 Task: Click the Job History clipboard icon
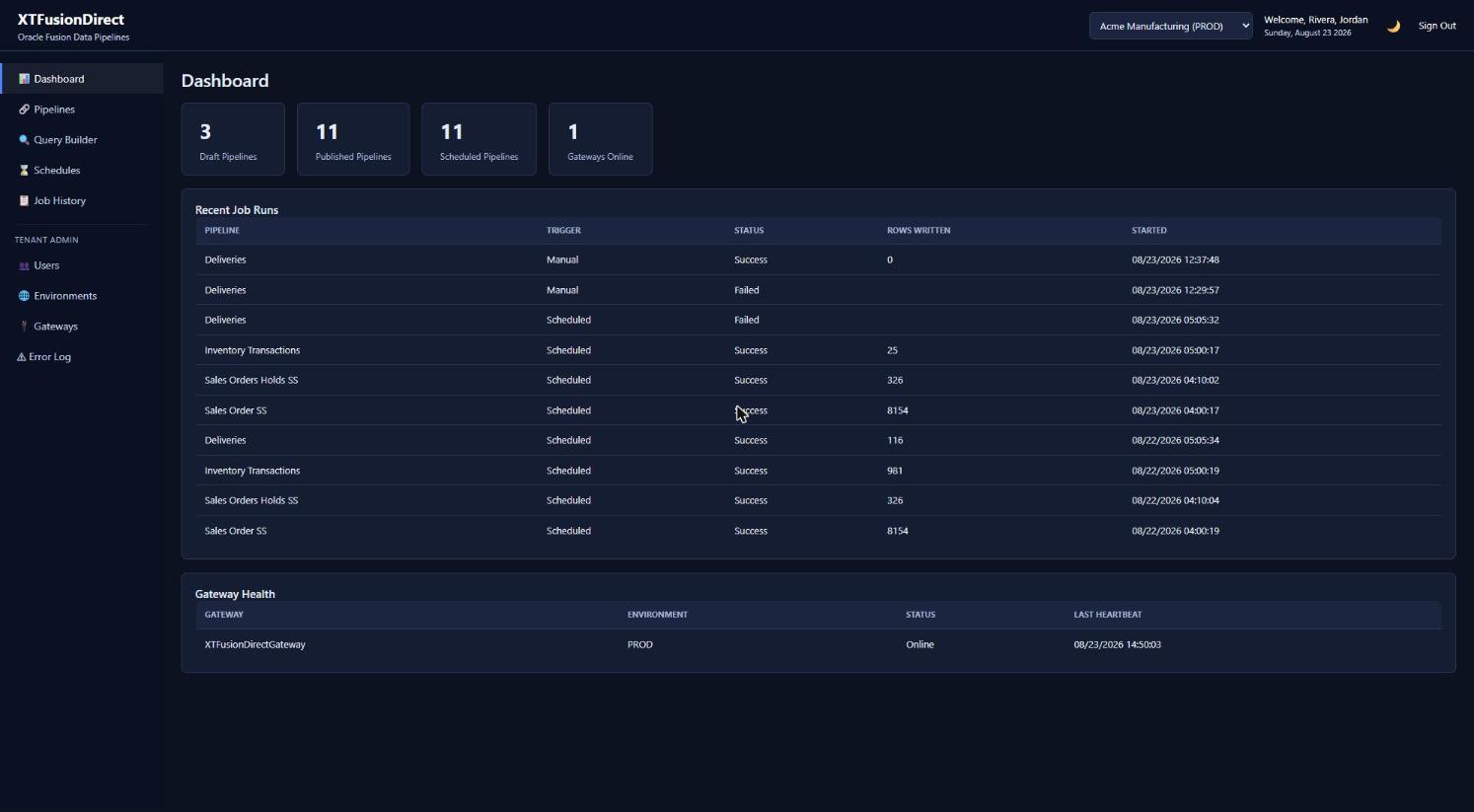coord(25,201)
